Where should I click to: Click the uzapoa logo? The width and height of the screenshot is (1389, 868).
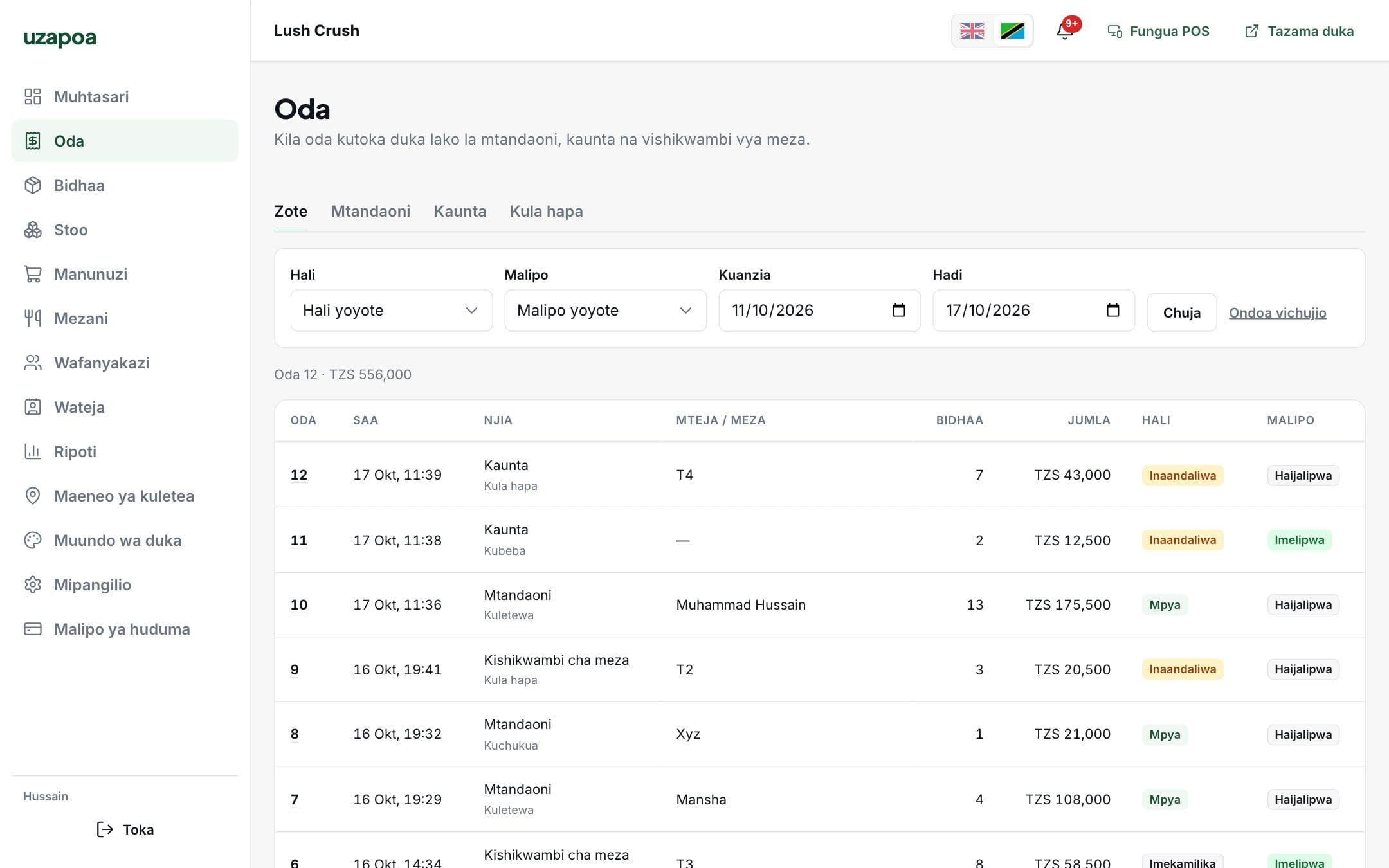(60, 38)
